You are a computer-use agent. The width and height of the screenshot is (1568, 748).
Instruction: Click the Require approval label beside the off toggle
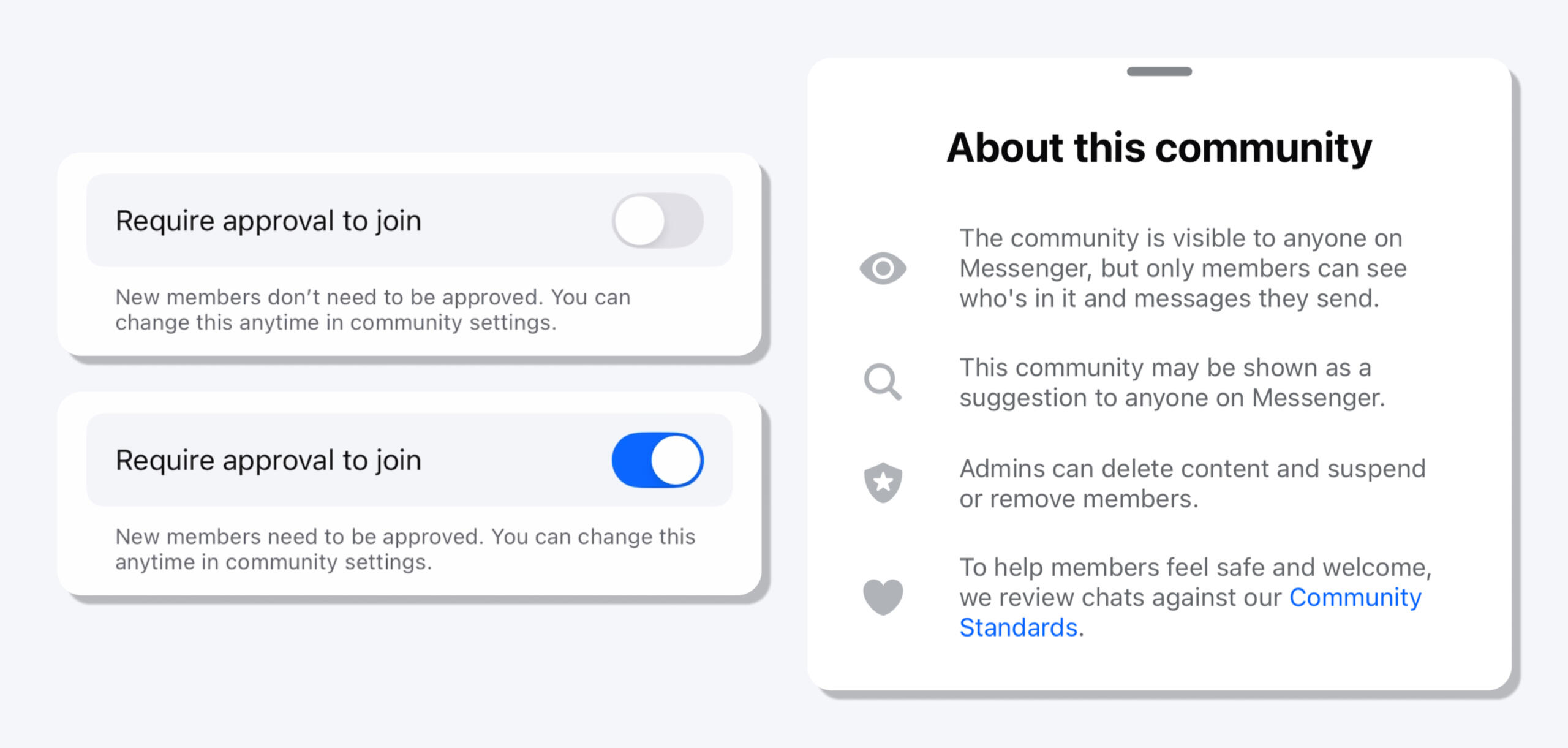tap(268, 221)
